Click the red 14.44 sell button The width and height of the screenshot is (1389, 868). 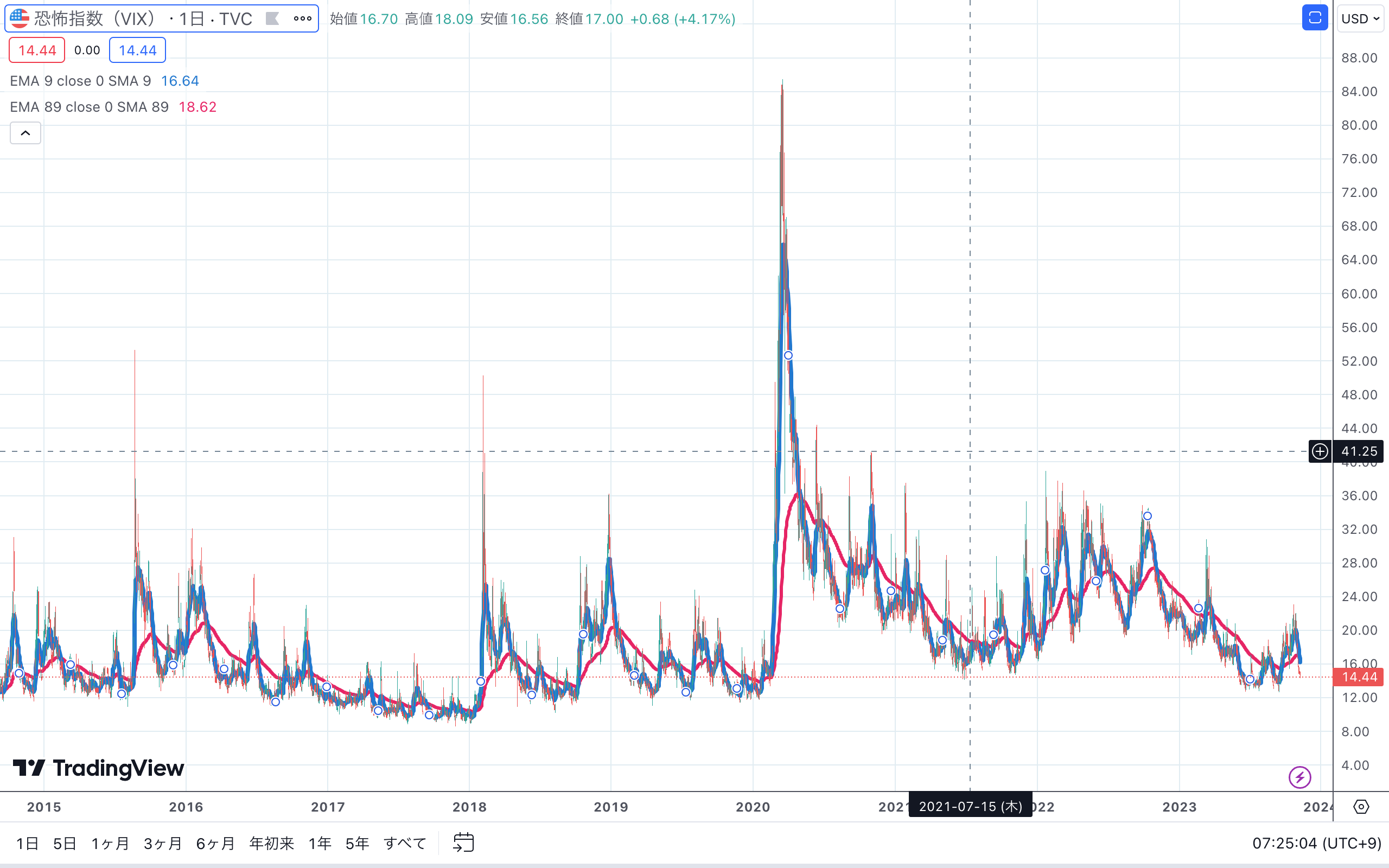[37, 50]
